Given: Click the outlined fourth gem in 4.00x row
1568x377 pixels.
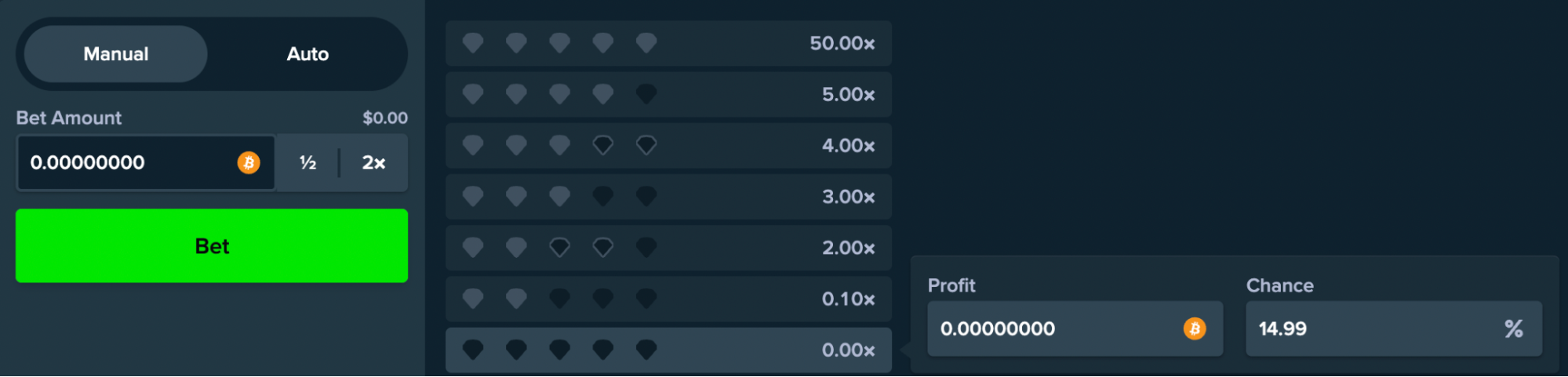Looking at the screenshot, I should click(x=602, y=145).
